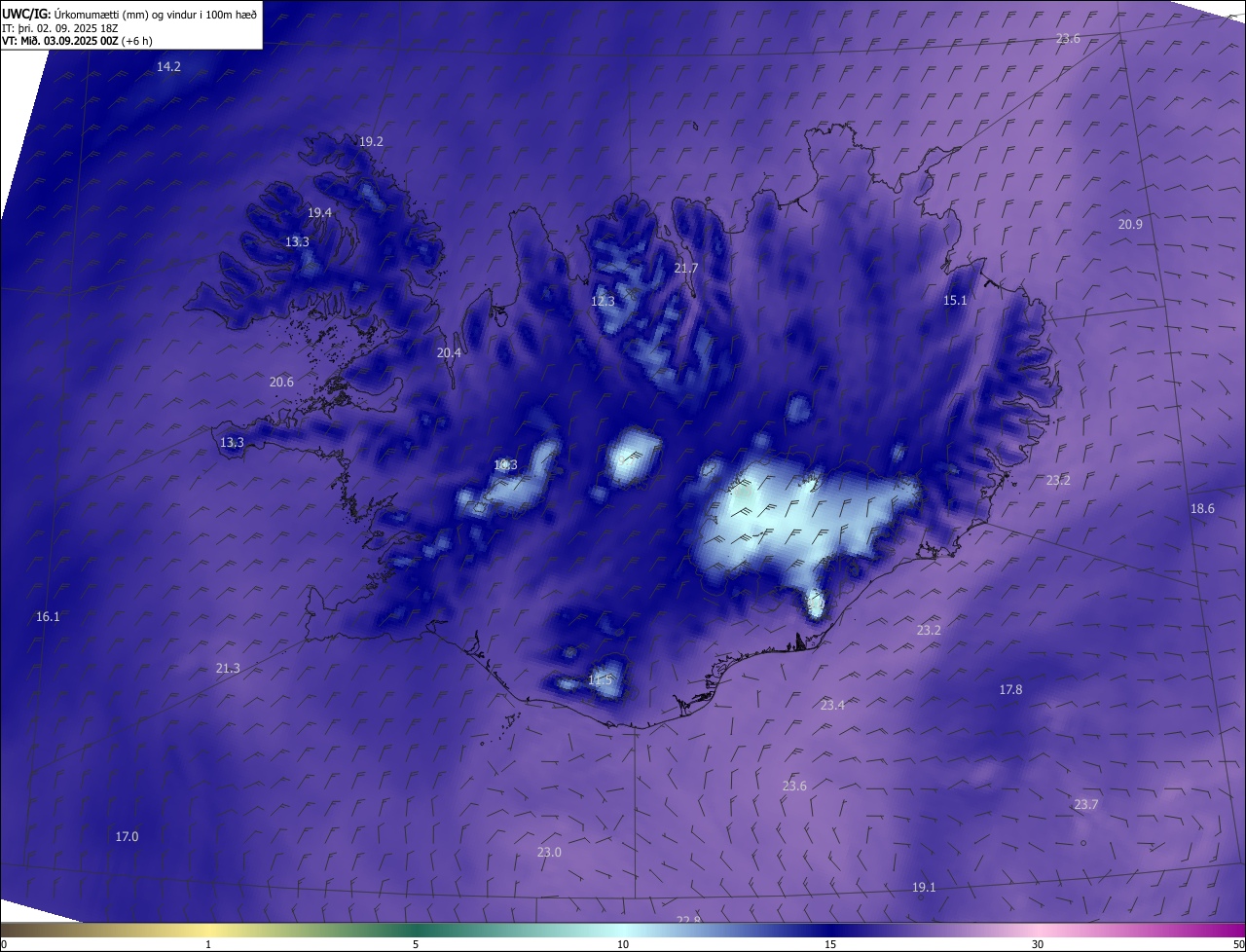Screen dimensions: 1246x952
Task: Click the 14.2 value label
Action: pos(168,67)
